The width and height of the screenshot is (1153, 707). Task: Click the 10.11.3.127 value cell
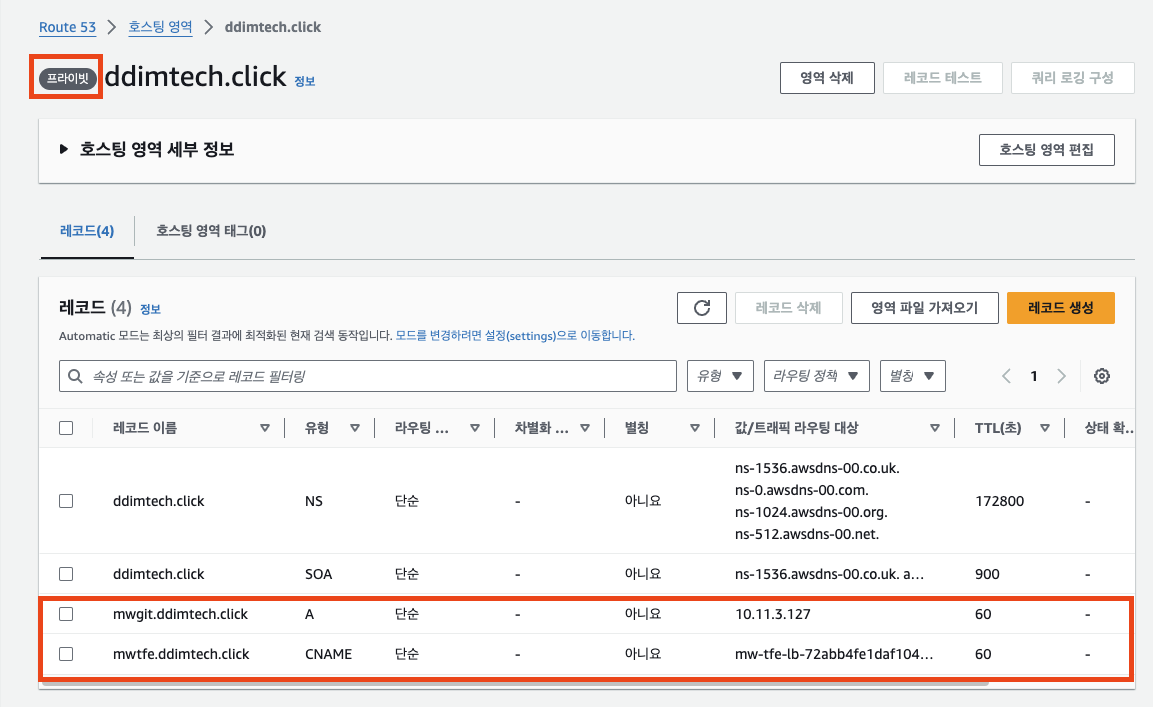pyautogui.click(x=772, y=614)
